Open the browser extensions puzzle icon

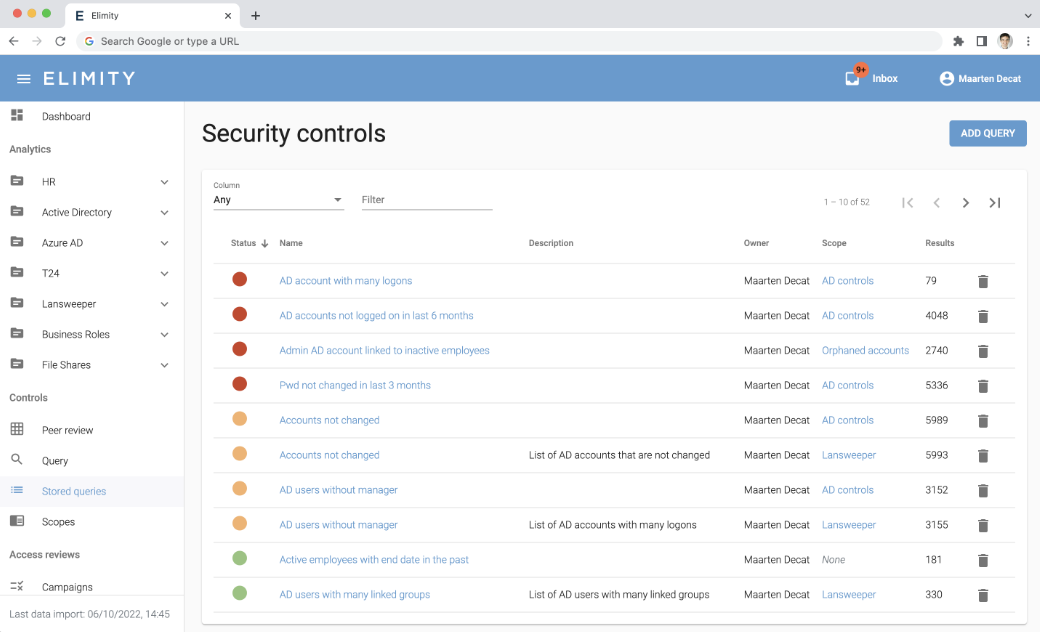click(958, 41)
